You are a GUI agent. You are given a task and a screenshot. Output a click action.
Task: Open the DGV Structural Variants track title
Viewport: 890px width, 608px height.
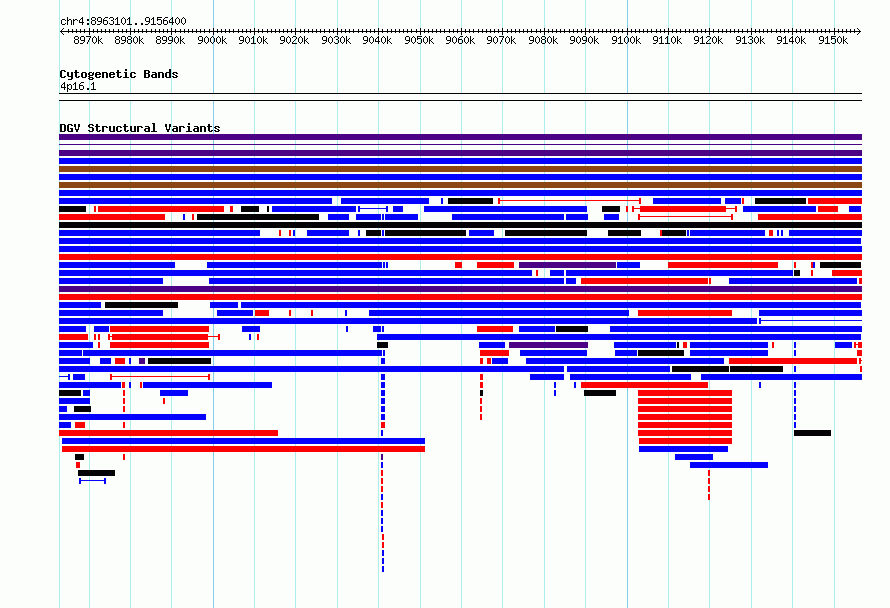click(140, 128)
